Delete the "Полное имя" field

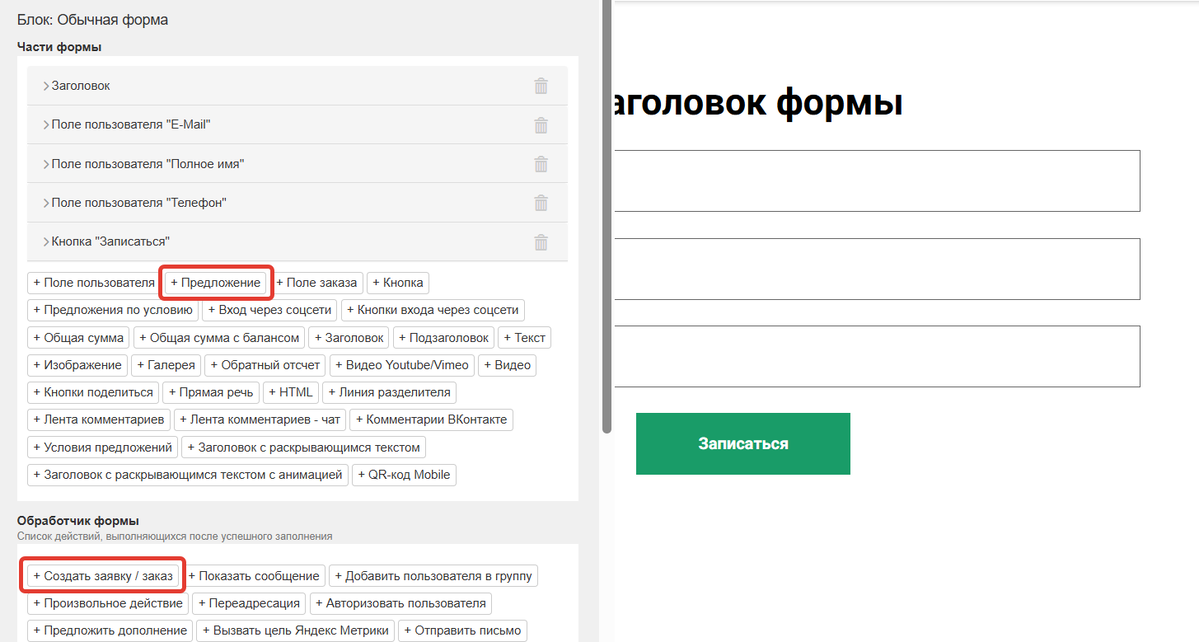pyautogui.click(x=540, y=163)
